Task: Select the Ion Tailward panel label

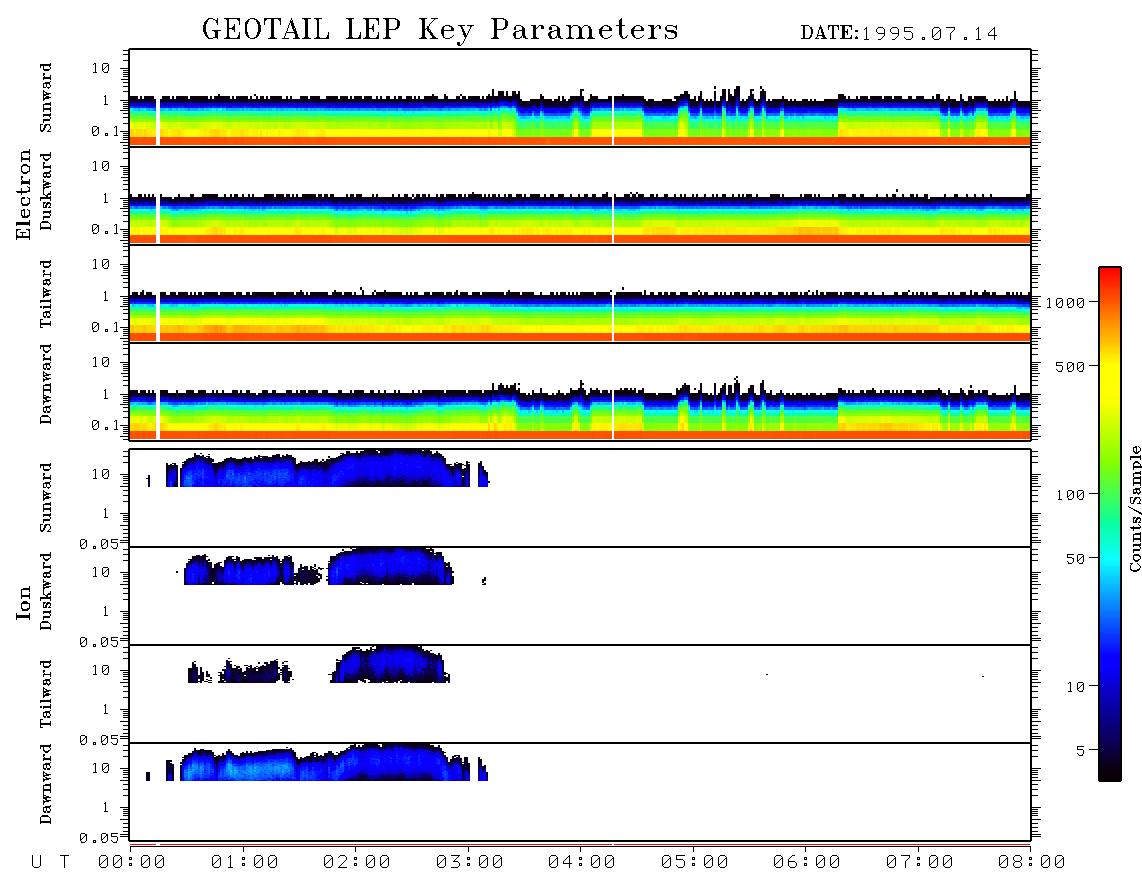Action: point(46,694)
